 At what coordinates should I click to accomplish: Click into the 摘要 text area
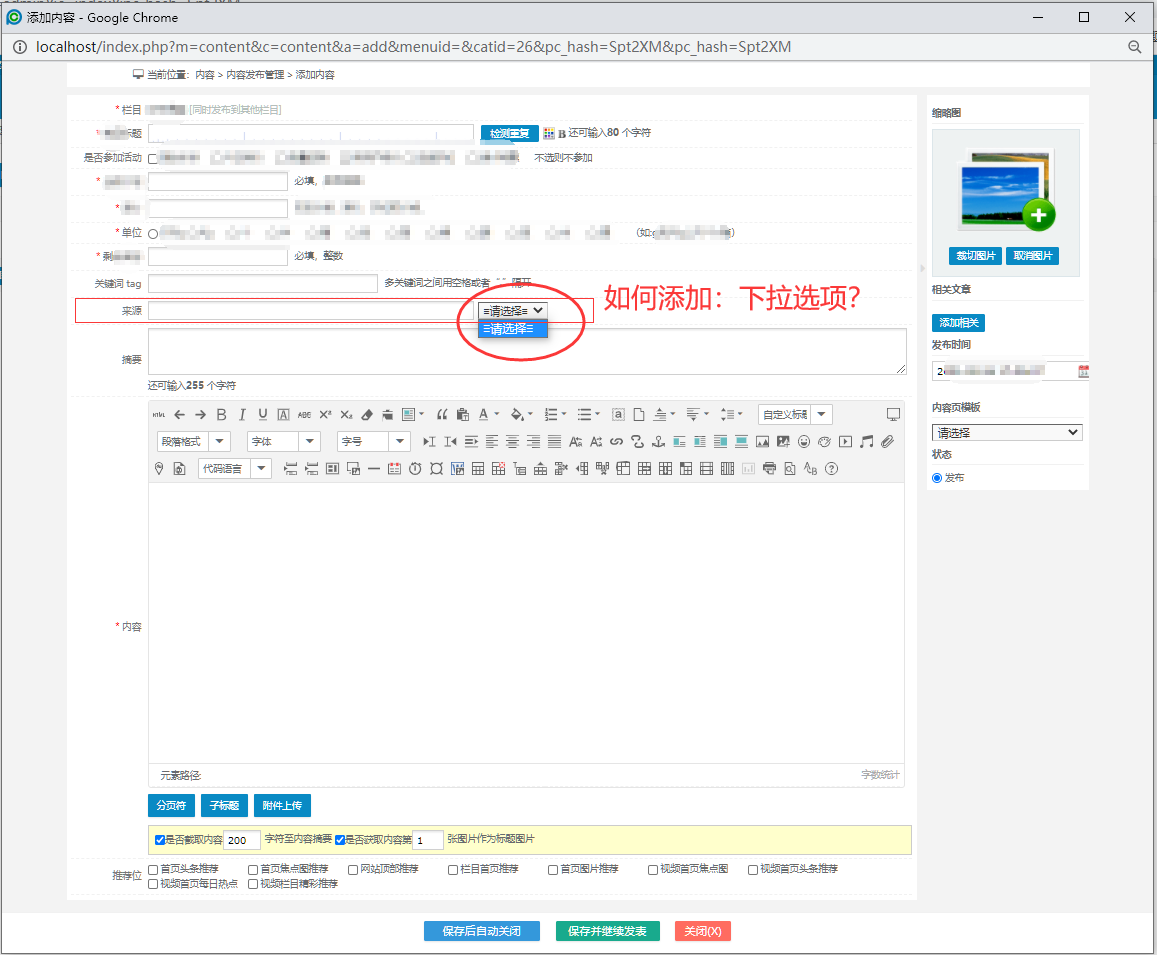coord(527,351)
